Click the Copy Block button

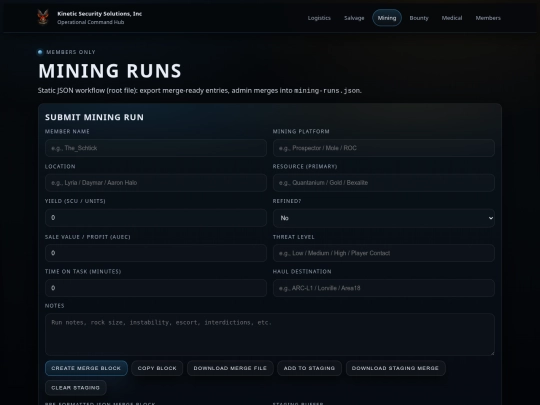(x=157, y=368)
